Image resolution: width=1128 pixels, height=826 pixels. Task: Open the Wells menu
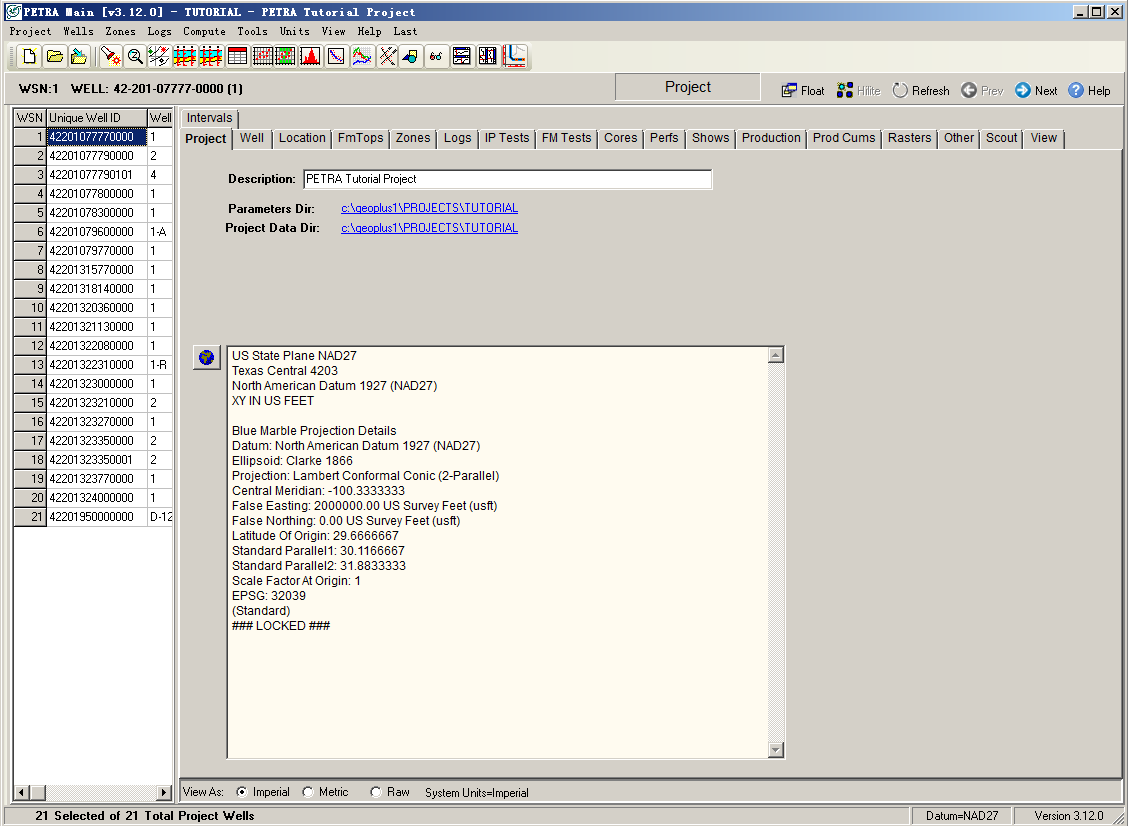(78, 32)
